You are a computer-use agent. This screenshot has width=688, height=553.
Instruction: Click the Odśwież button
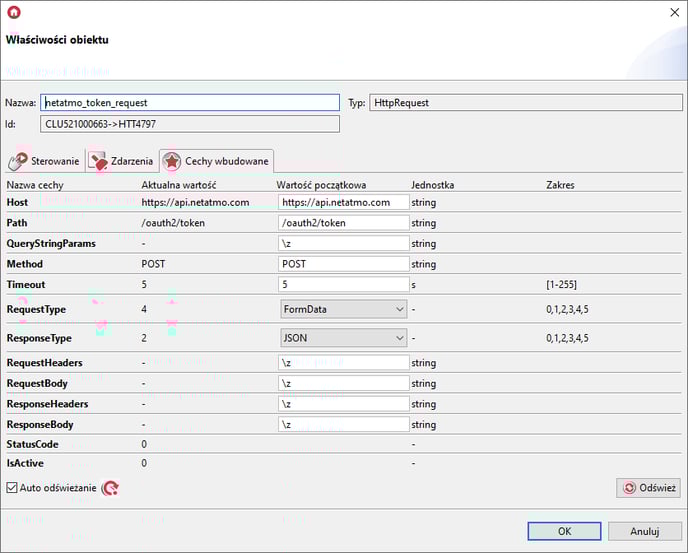[x=649, y=488]
